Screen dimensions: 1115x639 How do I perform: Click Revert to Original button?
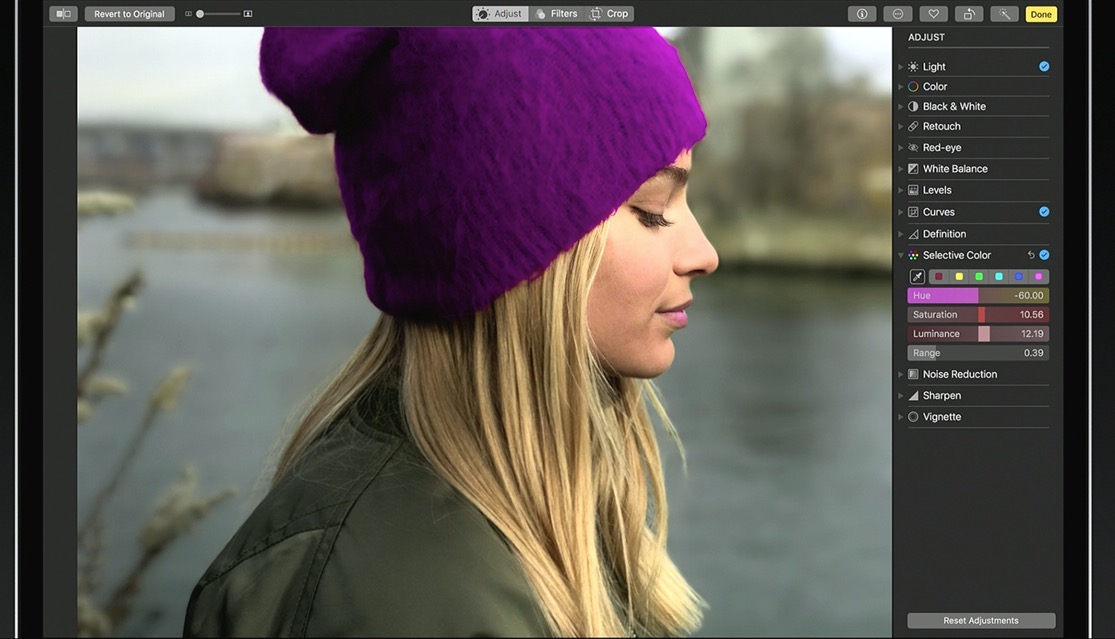coord(129,14)
